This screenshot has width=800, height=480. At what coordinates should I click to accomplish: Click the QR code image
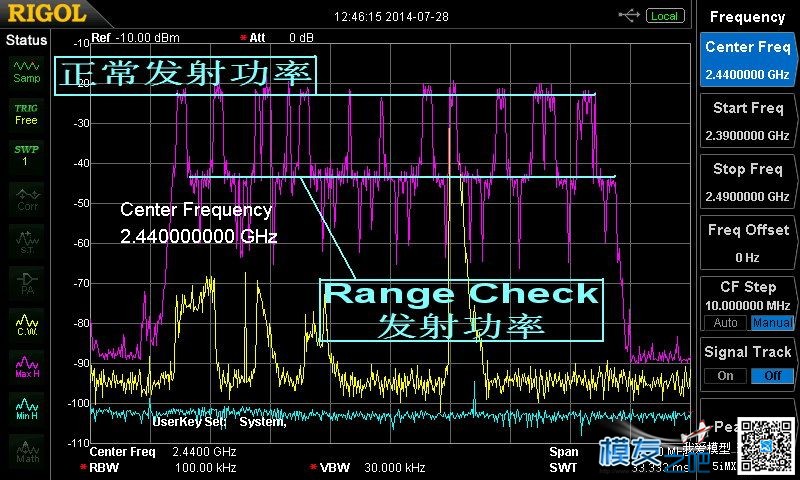[767, 445]
